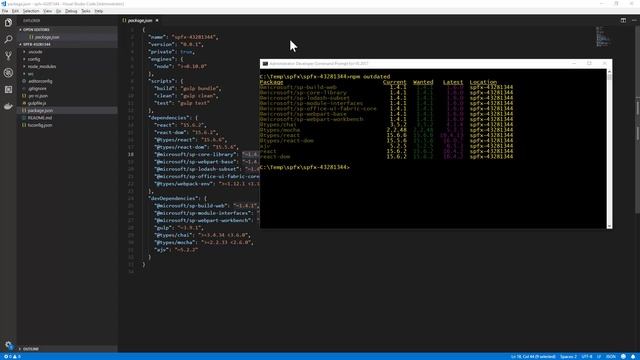Open notifications bell in status bar

tap(633, 357)
